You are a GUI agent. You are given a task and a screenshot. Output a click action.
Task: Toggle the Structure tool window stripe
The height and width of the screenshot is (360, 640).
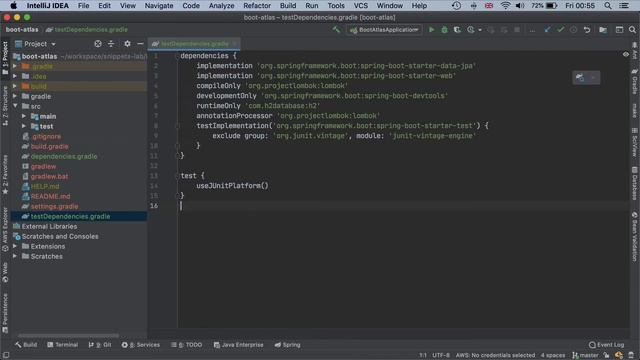tap(5, 106)
